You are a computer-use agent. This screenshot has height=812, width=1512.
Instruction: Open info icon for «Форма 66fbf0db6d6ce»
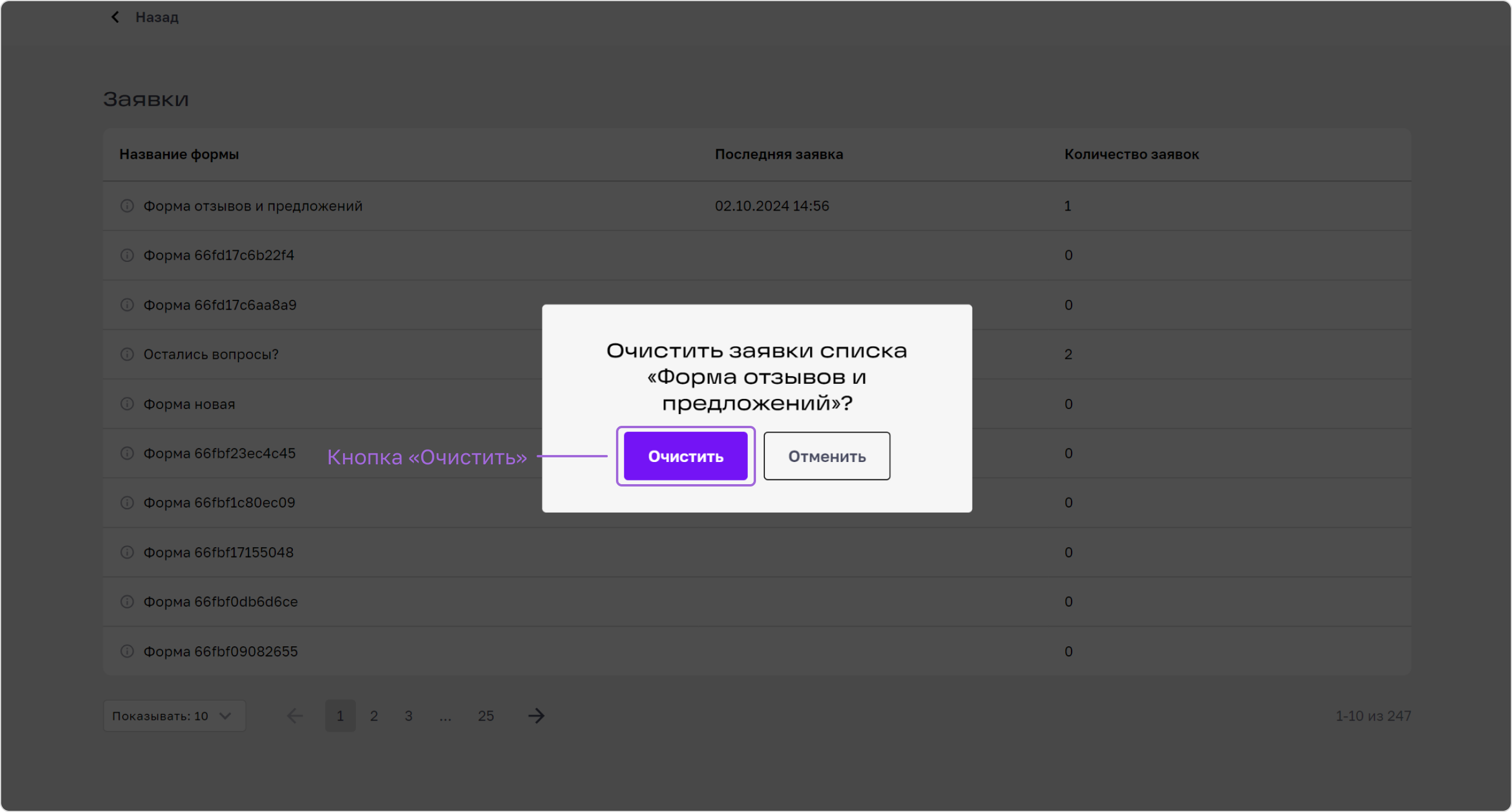pos(127,602)
